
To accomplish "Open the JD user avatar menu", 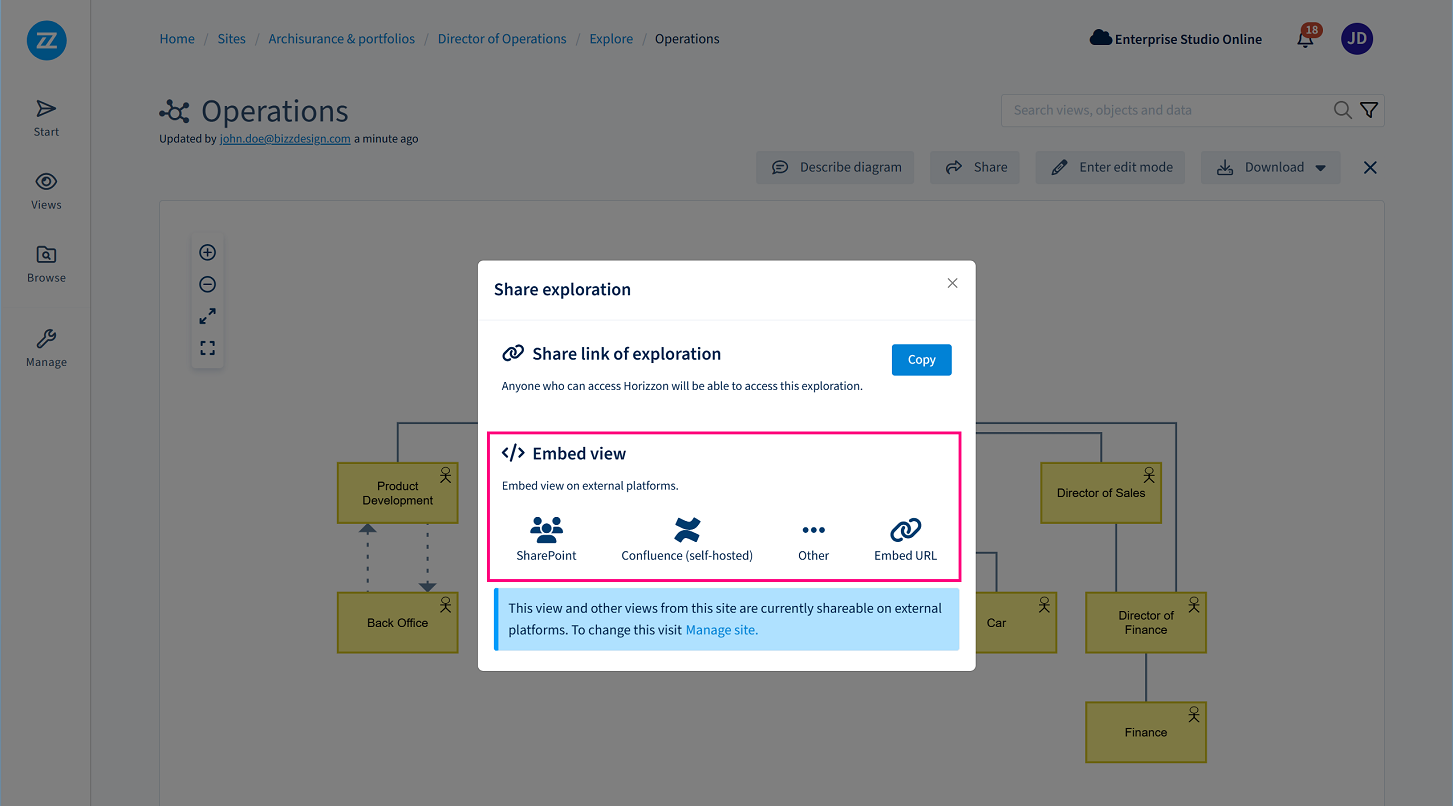I will pos(1356,40).
